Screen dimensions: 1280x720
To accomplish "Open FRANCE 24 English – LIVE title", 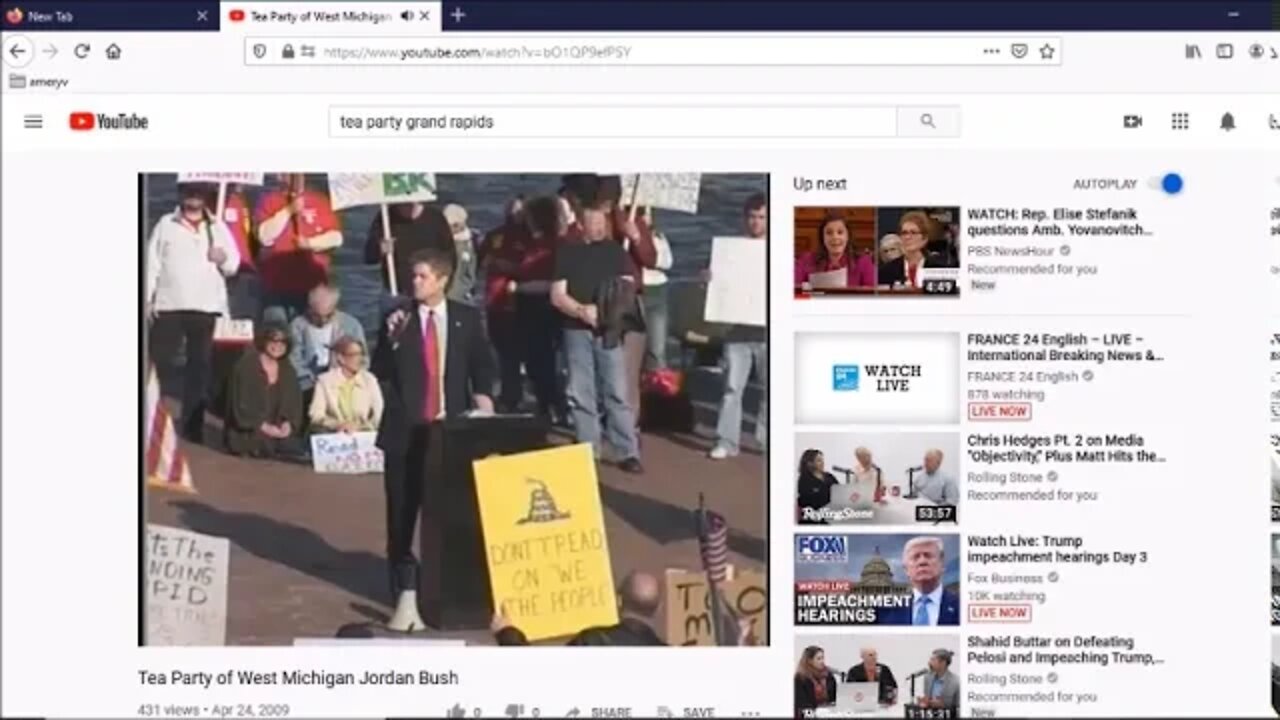I will (1065, 348).
